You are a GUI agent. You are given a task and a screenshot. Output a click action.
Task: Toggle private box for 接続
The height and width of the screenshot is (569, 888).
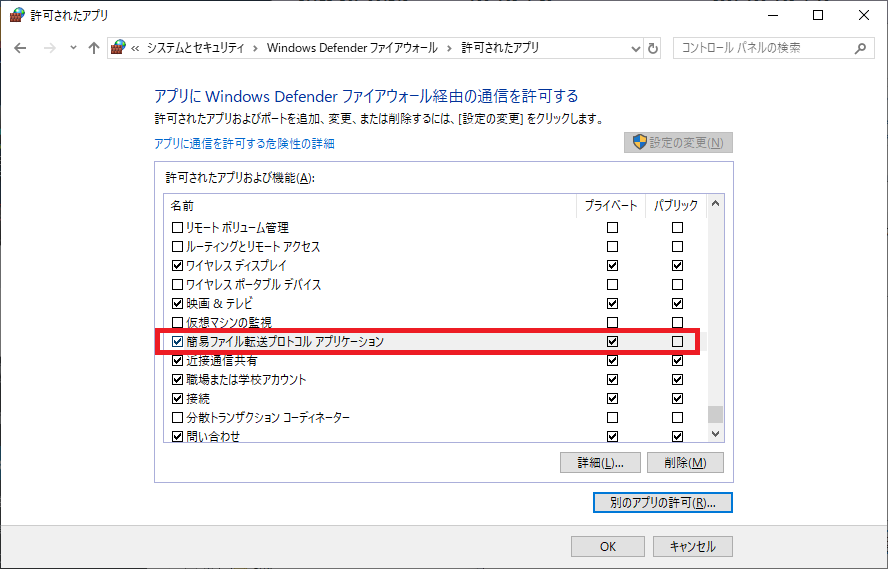pyautogui.click(x=612, y=399)
